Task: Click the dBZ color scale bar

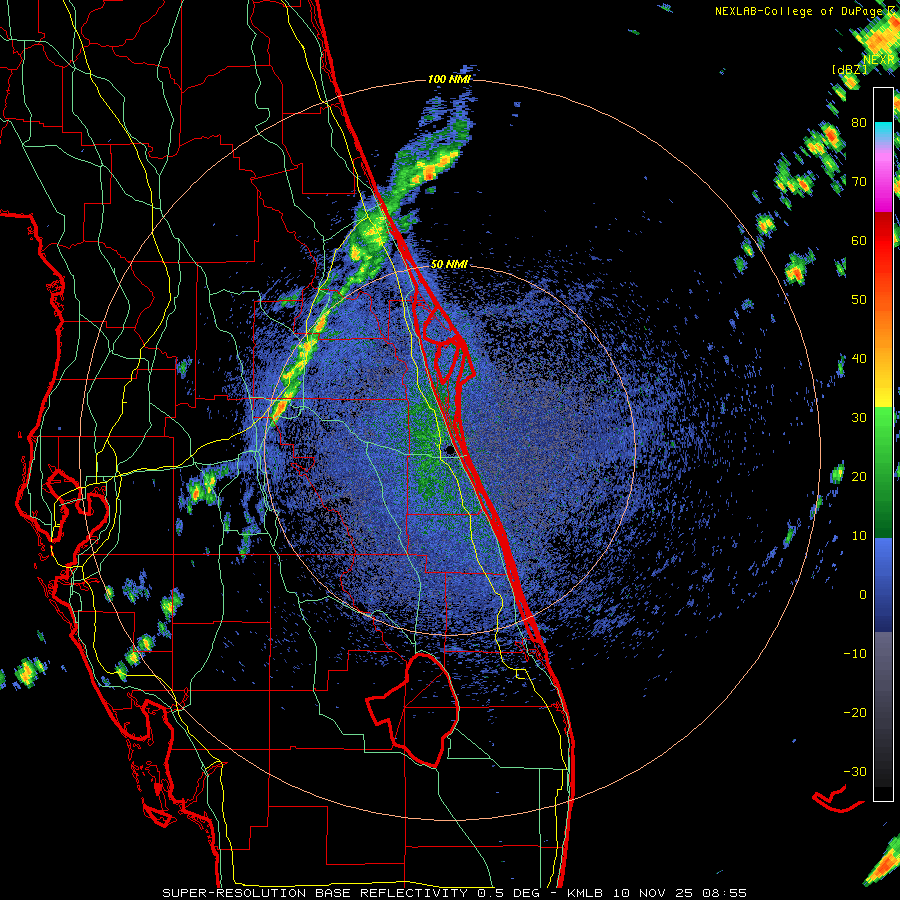Action: [x=883, y=444]
